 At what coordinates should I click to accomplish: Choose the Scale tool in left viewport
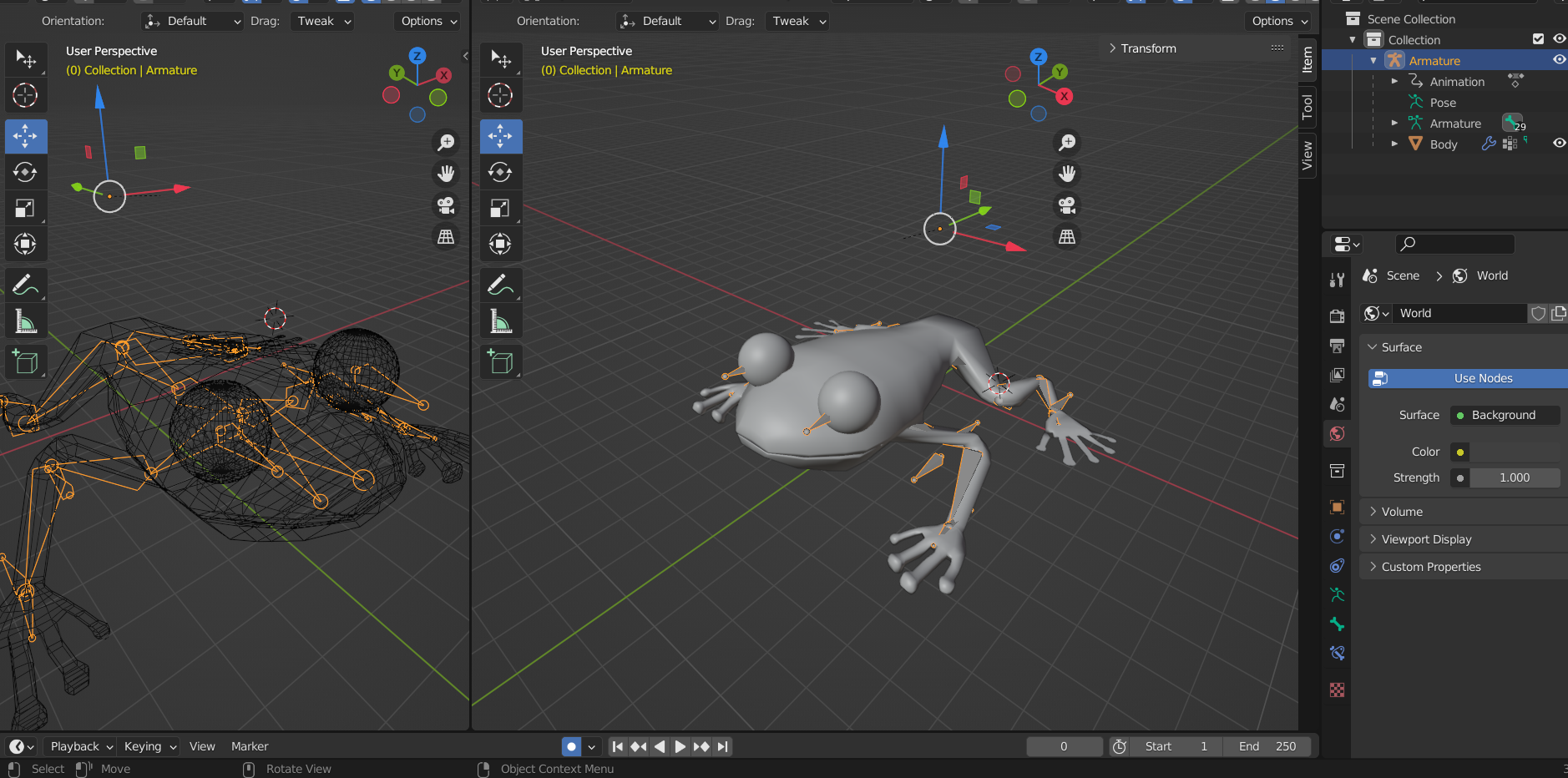click(x=26, y=209)
